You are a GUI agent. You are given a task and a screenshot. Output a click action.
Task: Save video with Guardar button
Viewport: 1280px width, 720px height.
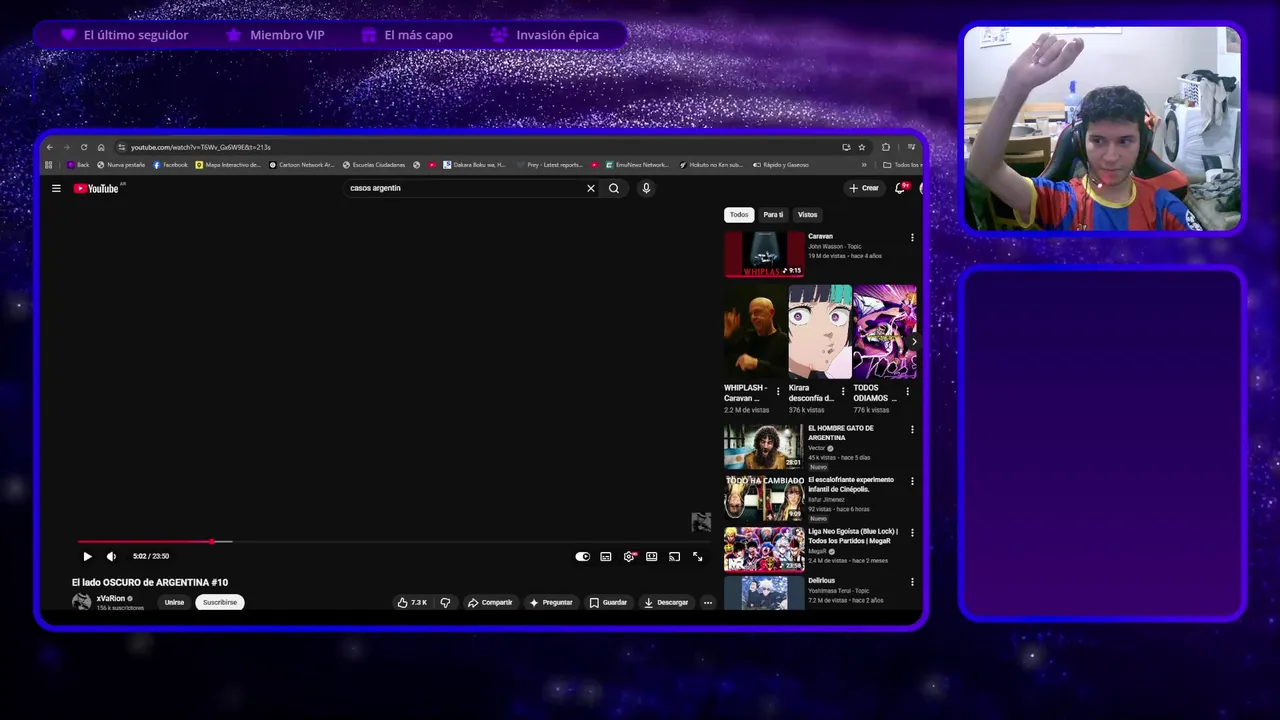608,602
